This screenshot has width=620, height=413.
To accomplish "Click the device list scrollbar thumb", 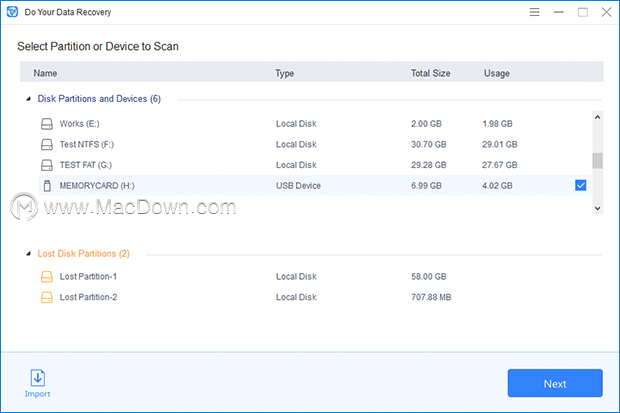I will click(x=597, y=161).
